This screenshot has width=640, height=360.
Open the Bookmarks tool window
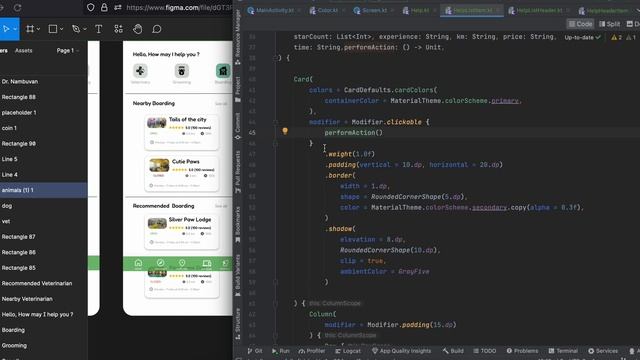pos(238,224)
